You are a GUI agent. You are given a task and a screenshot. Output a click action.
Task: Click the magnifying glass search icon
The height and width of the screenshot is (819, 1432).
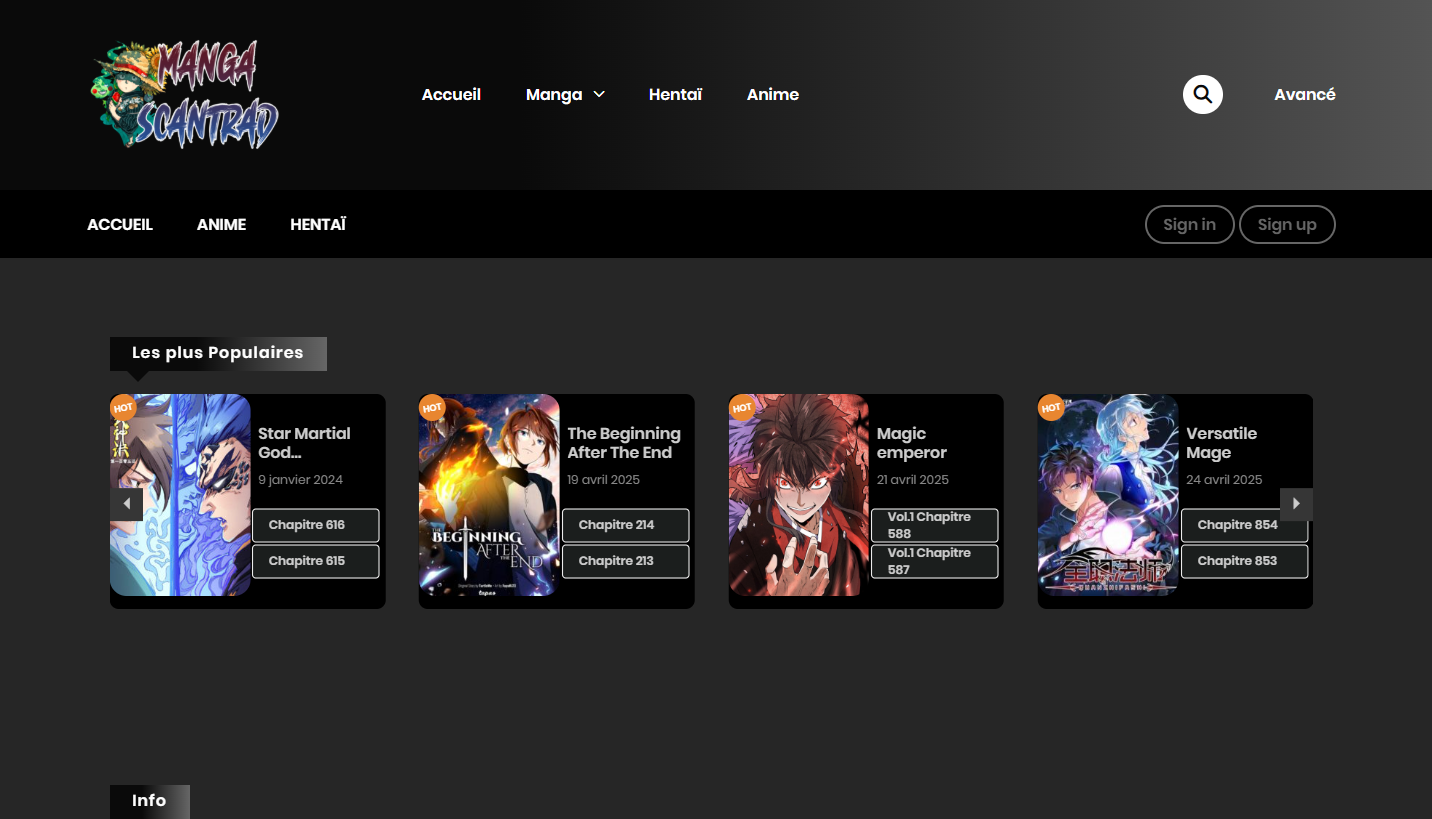(x=1202, y=95)
